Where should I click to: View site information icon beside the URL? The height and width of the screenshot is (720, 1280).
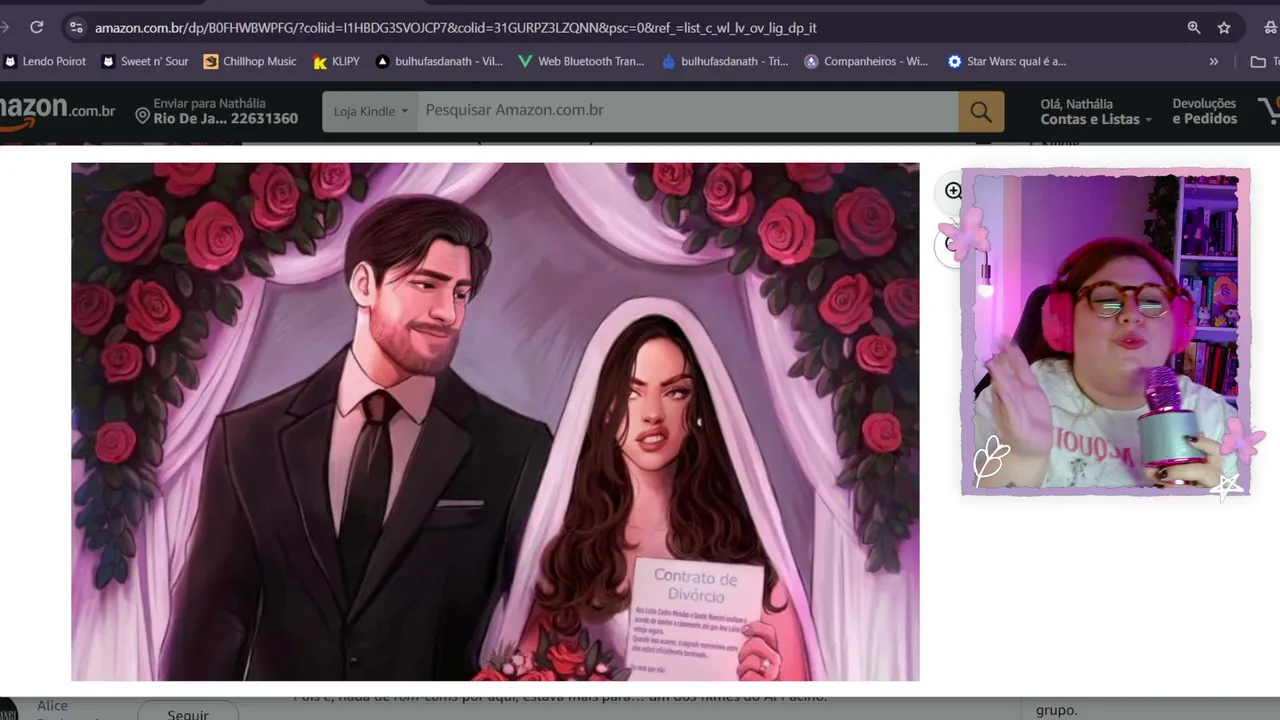point(76,28)
